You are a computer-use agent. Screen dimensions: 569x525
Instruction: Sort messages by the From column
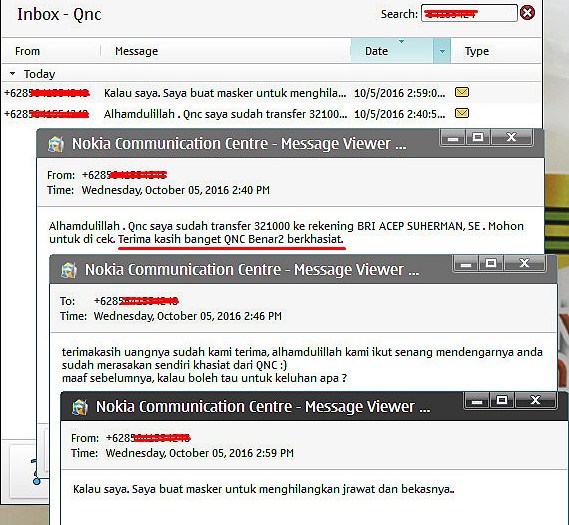(x=28, y=51)
